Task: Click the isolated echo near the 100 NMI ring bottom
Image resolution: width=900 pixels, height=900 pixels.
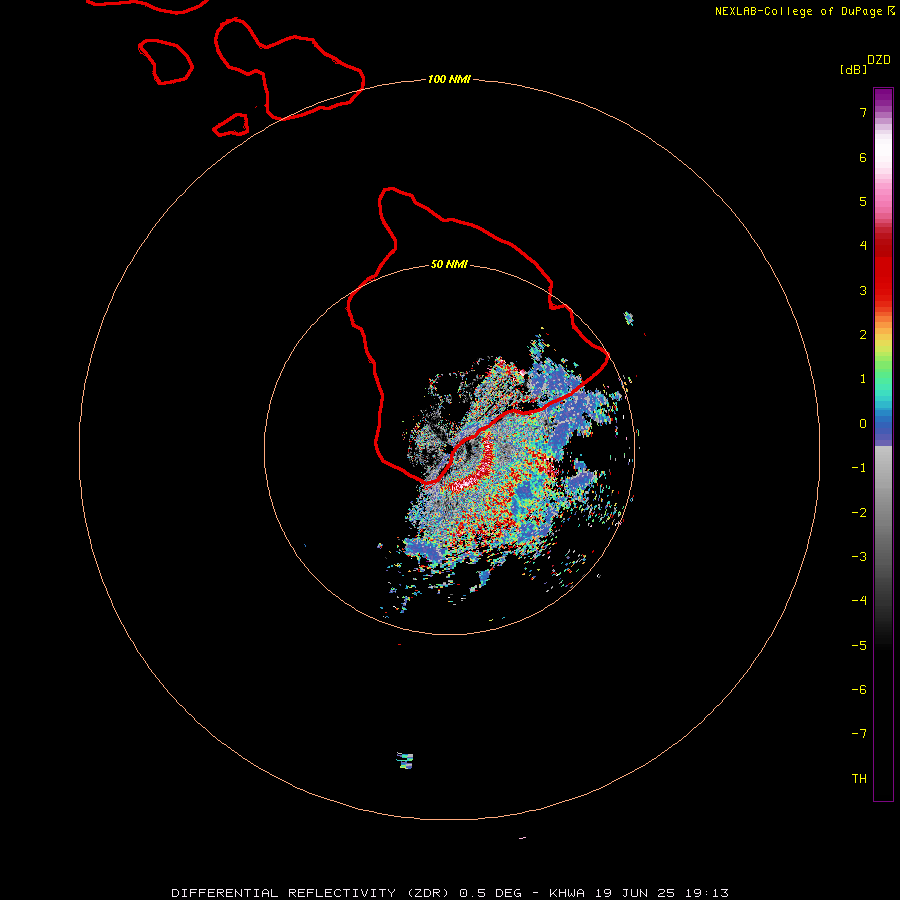Action: click(x=405, y=761)
